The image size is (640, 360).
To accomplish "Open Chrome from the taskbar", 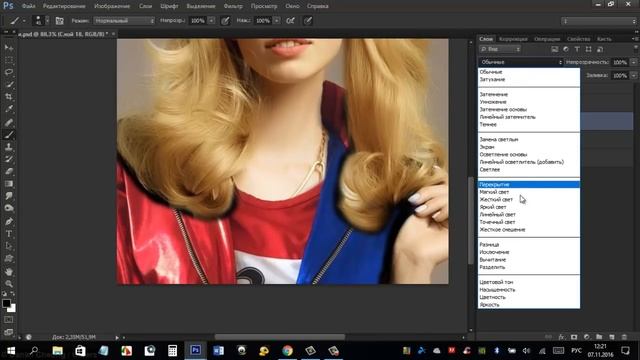I will coord(287,351).
